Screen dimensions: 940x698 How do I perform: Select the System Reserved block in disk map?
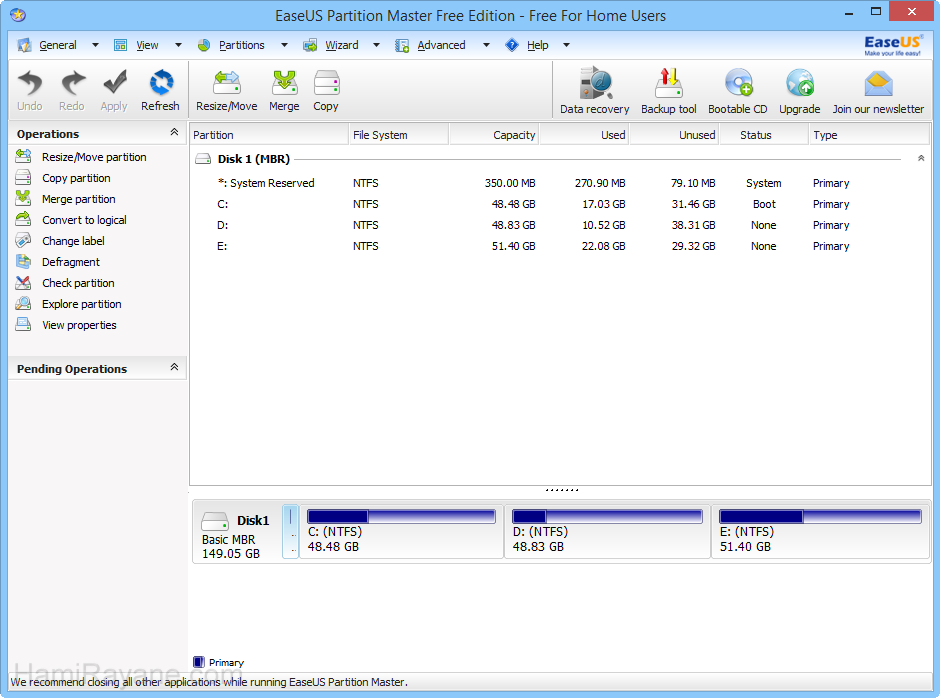point(290,532)
